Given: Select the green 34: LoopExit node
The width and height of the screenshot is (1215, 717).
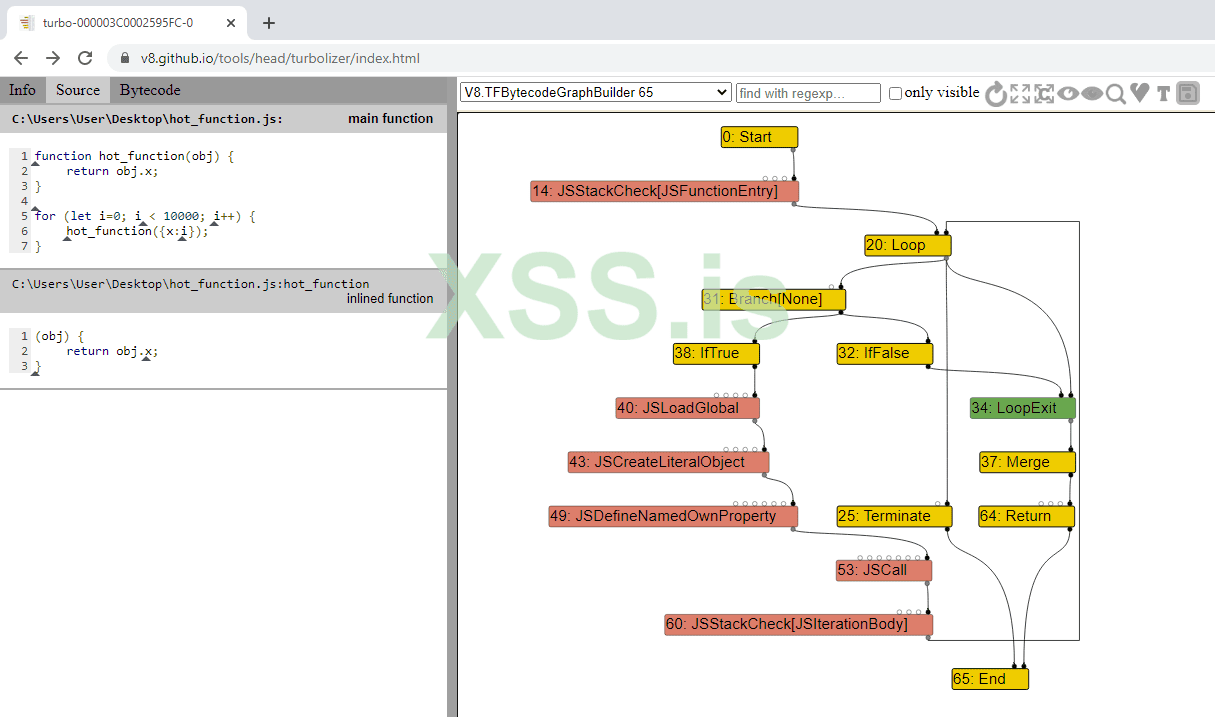Looking at the screenshot, I should pyautogui.click(x=1022, y=408).
